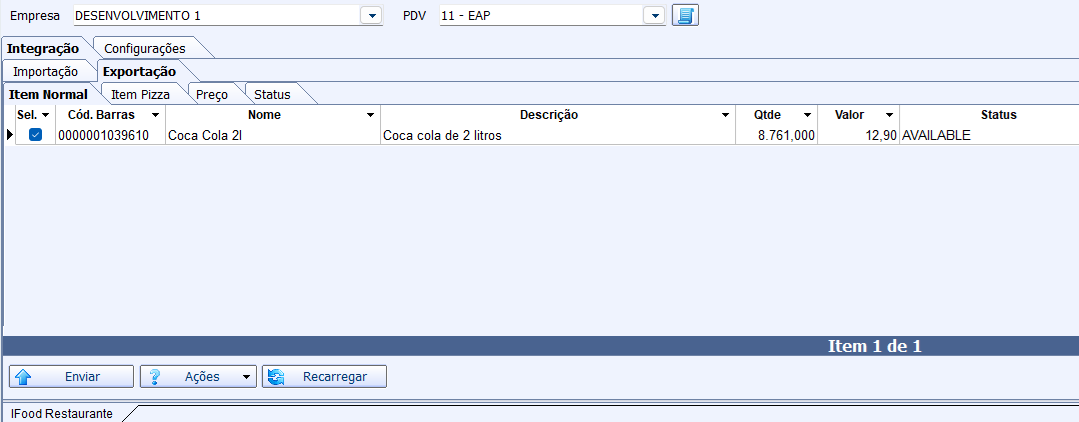This screenshot has width=1079, height=422.
Task: Open the Descrição column filter arrow
Action: click(725, 115)
